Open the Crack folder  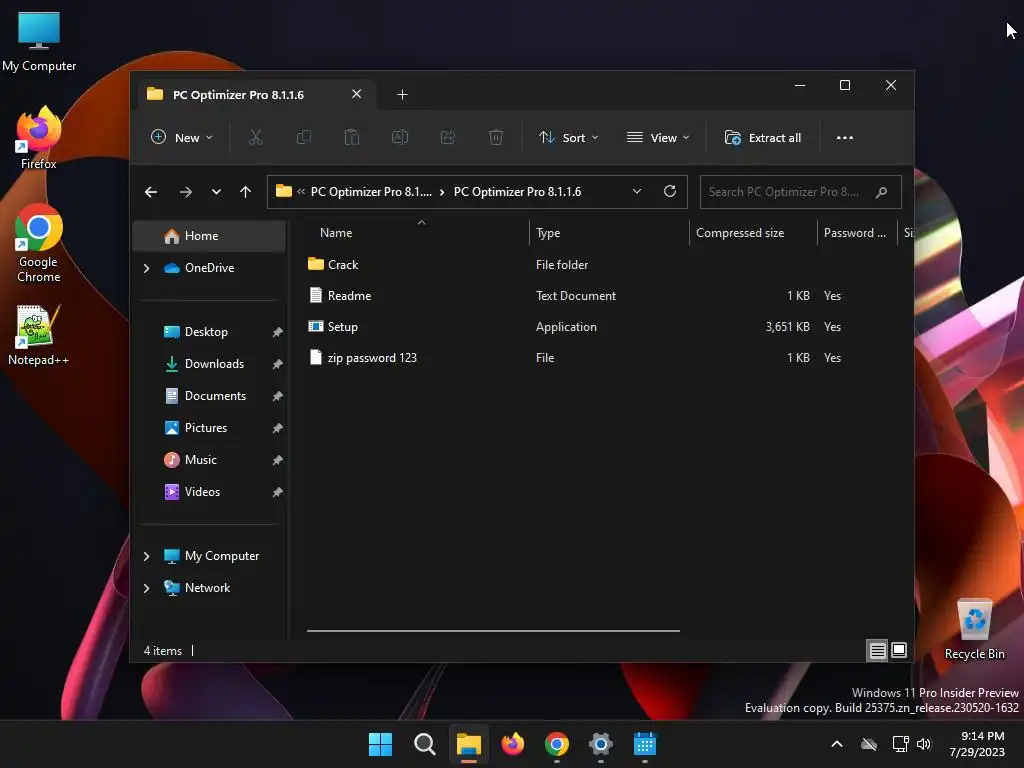point(343,264)
